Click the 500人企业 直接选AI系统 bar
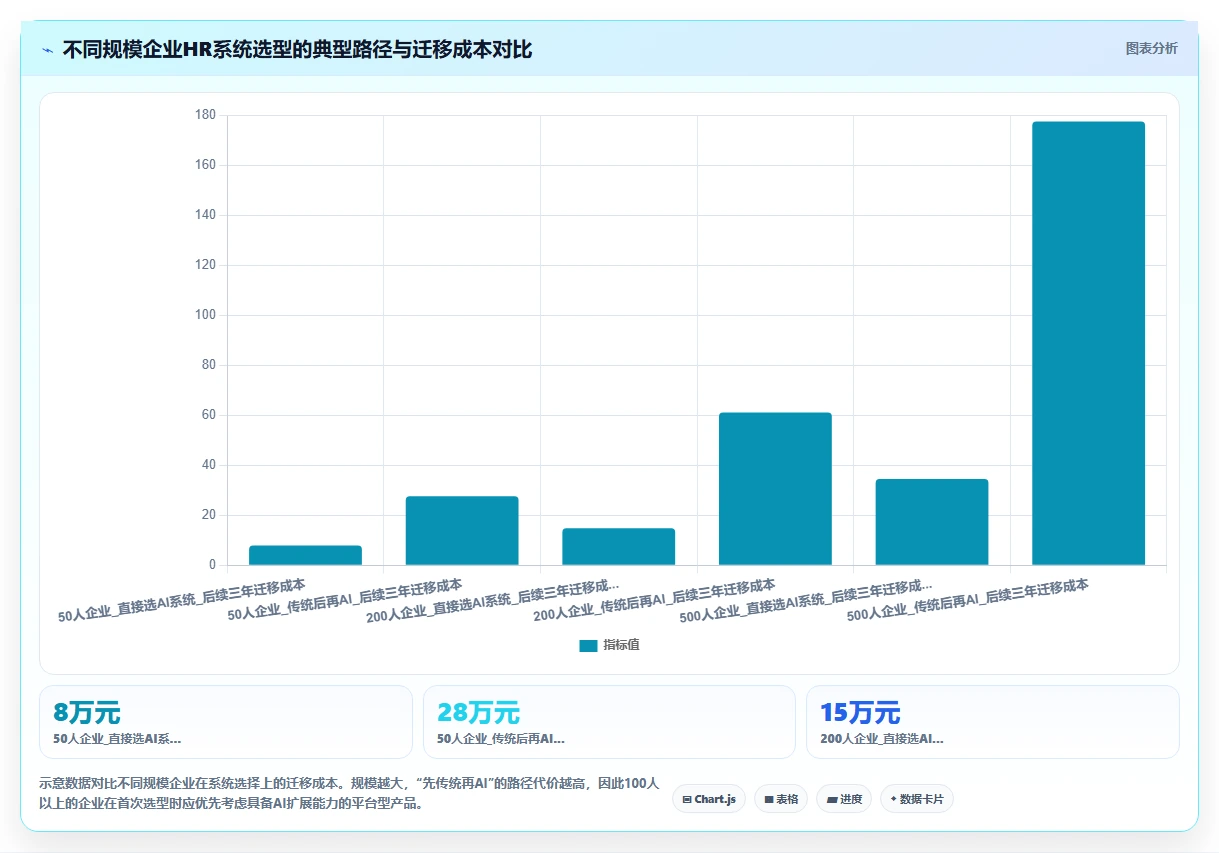The image size is (1219, 853). [x=932, y=522]
